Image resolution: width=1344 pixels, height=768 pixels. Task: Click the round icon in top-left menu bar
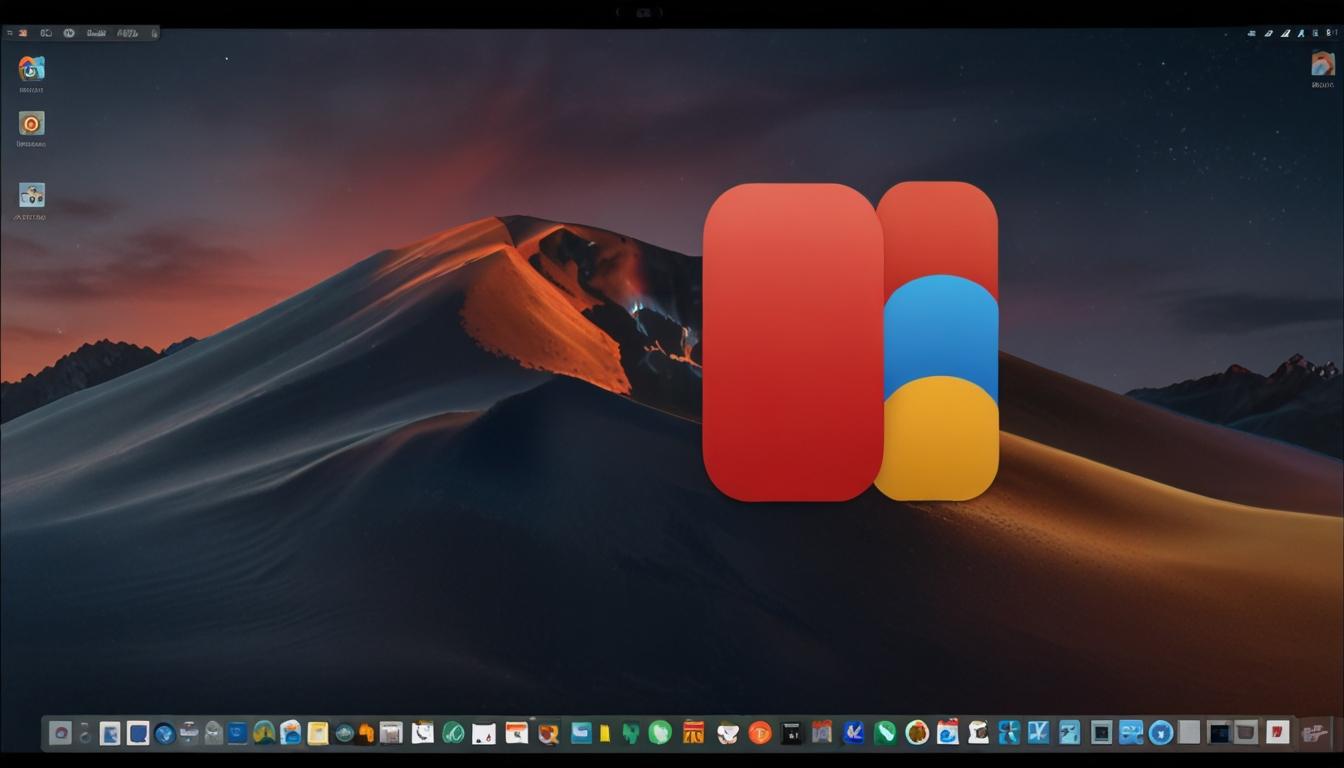[69, 33]
